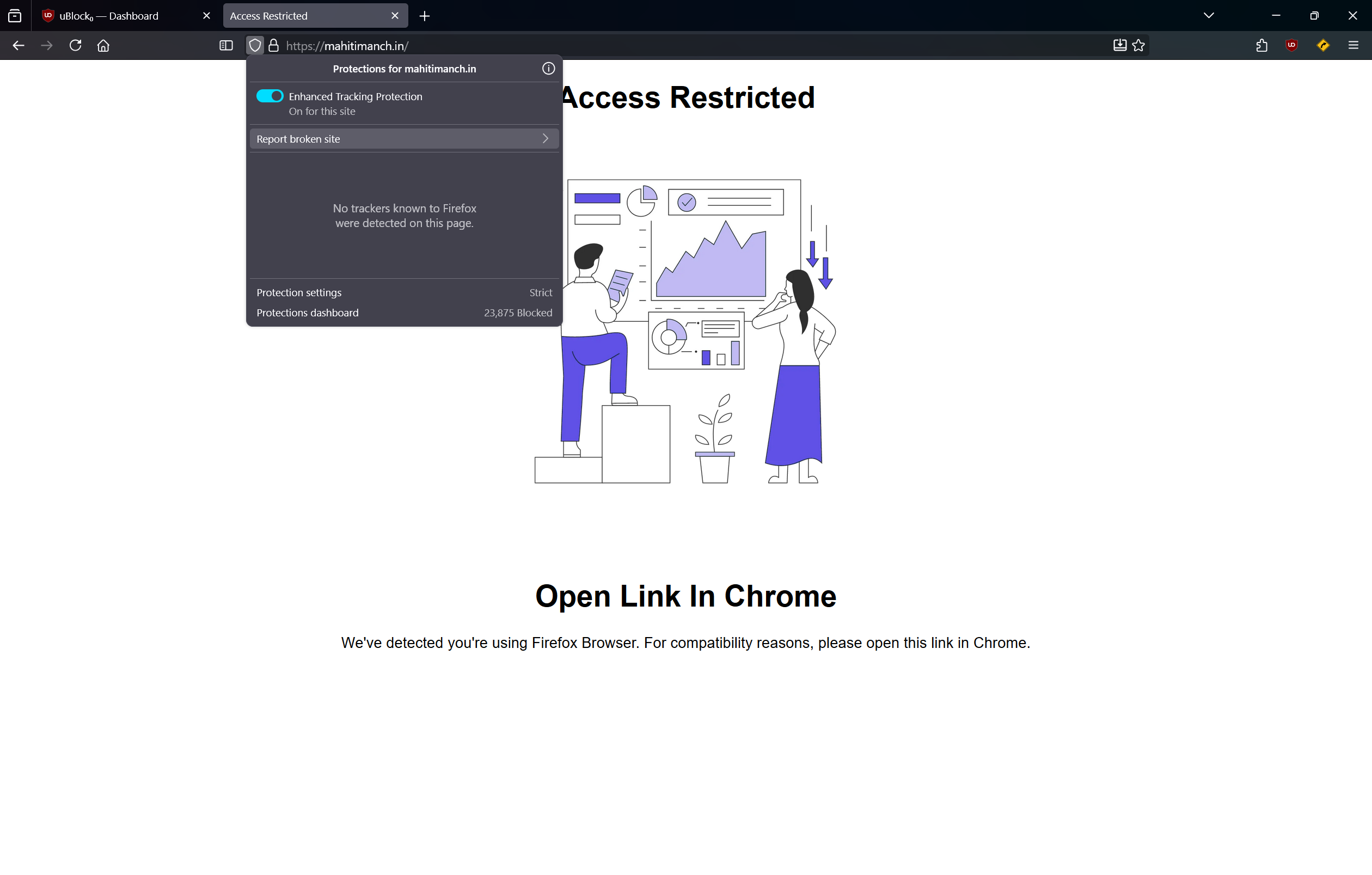Screen dimensions: 1372x875
Task: Open the list all tabs dropdown
Action: point(1209,15)
